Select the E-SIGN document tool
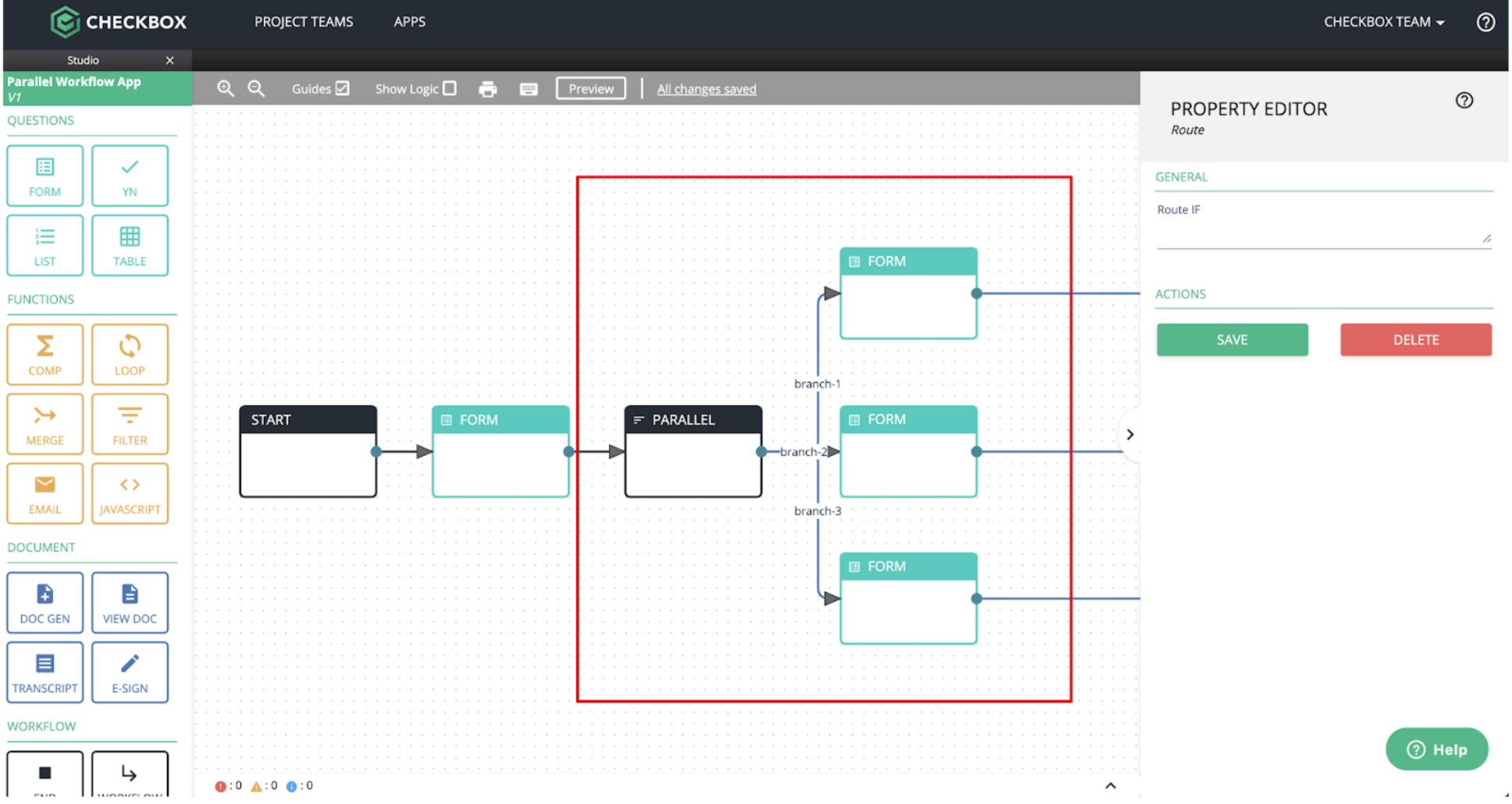The height and width of the screenshot is (804, 1512). point(130,672)
